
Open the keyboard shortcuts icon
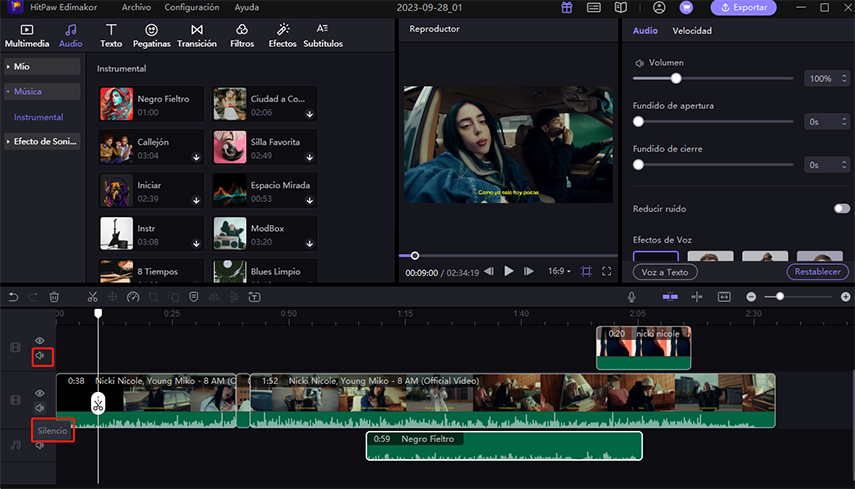(x=594, y=8)
